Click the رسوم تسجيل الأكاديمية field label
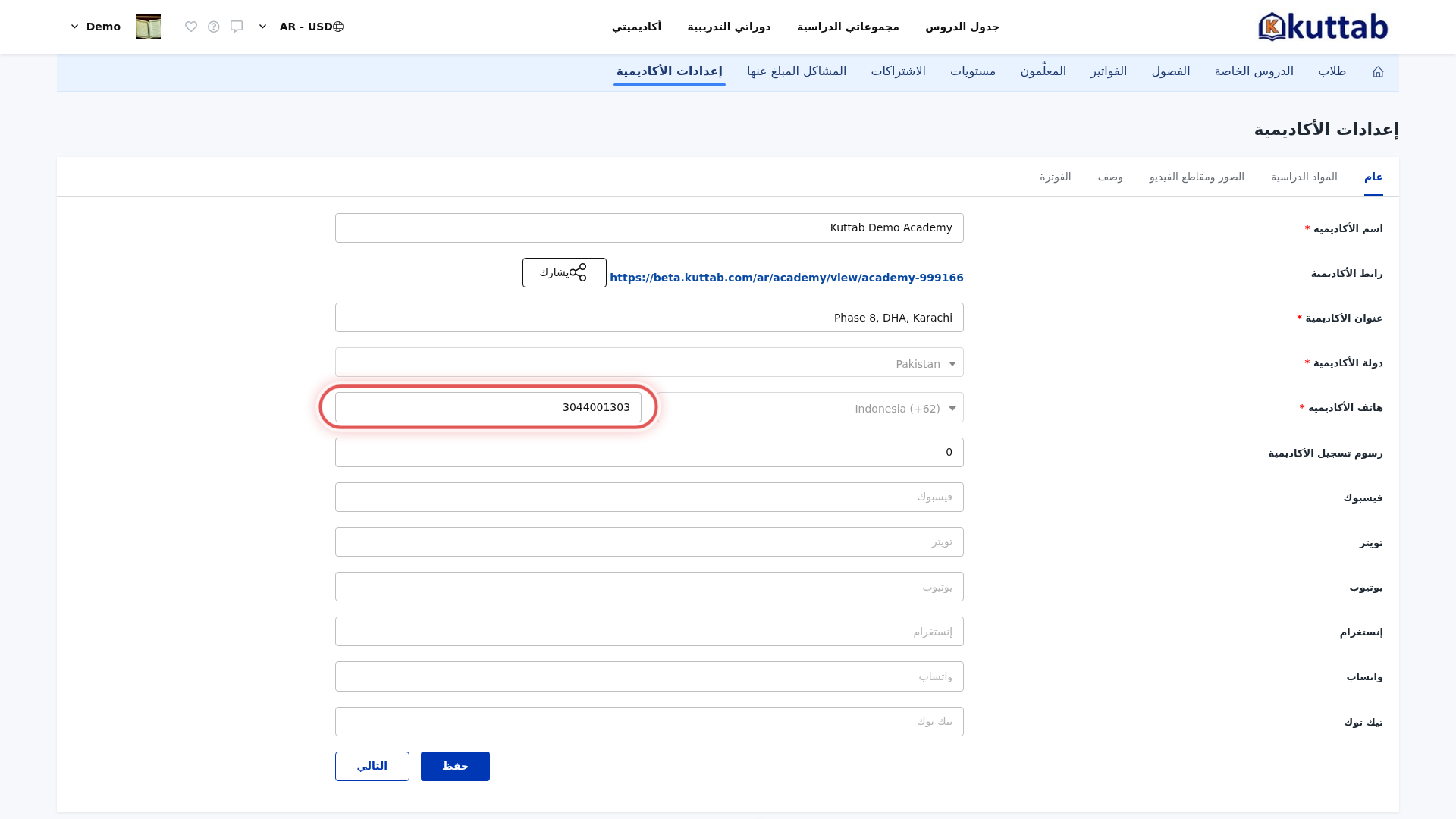1456x819 pixels. (x=1326, y=453)
